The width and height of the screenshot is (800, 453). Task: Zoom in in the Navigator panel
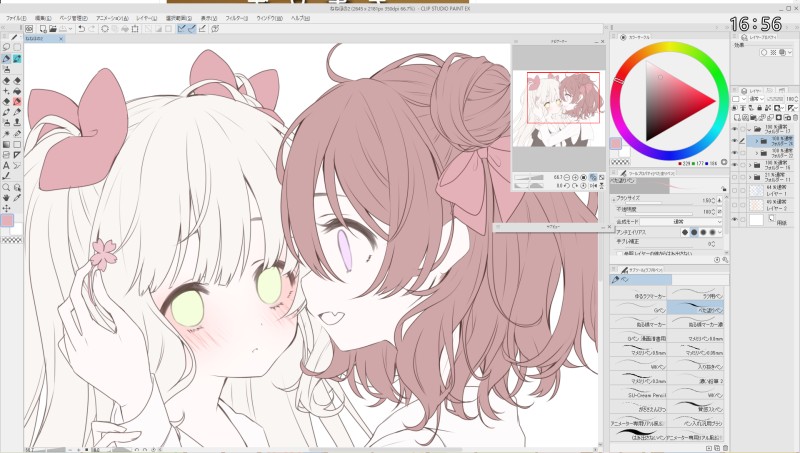[575, 178]
